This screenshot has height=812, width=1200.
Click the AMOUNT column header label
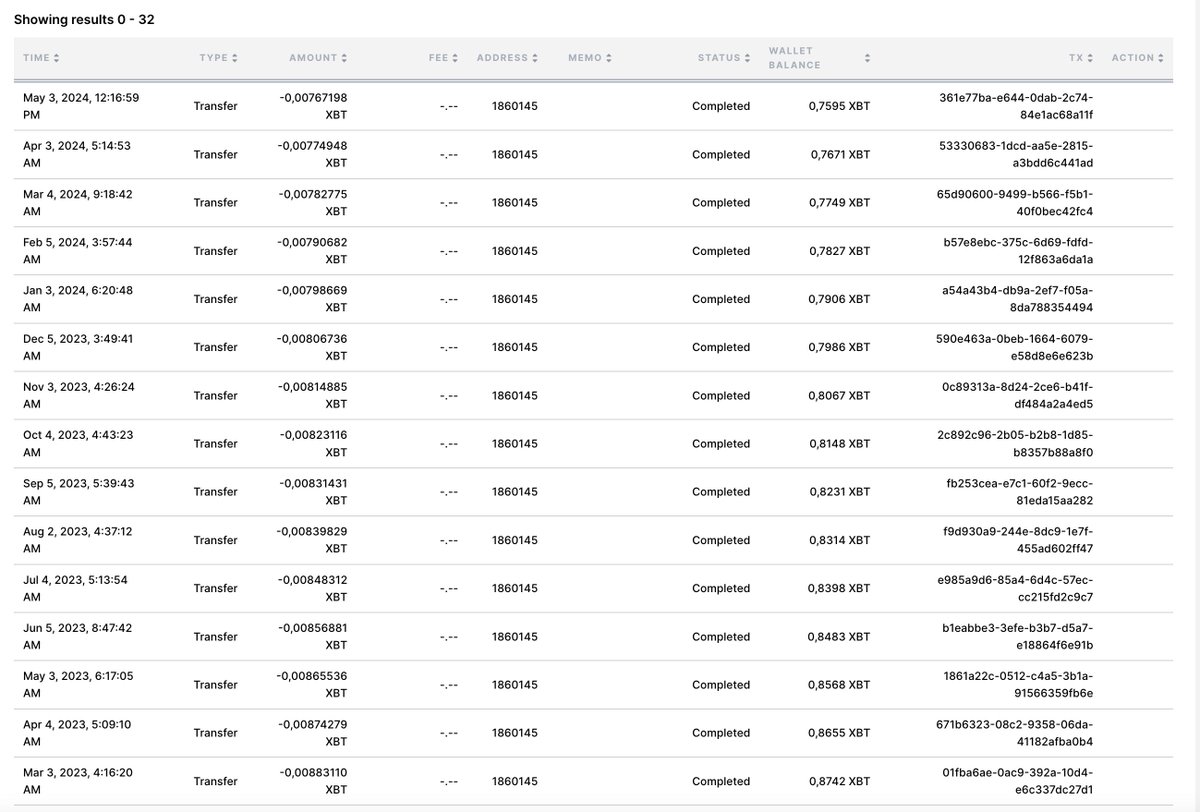pyautogui.click(x=313, y=58)
